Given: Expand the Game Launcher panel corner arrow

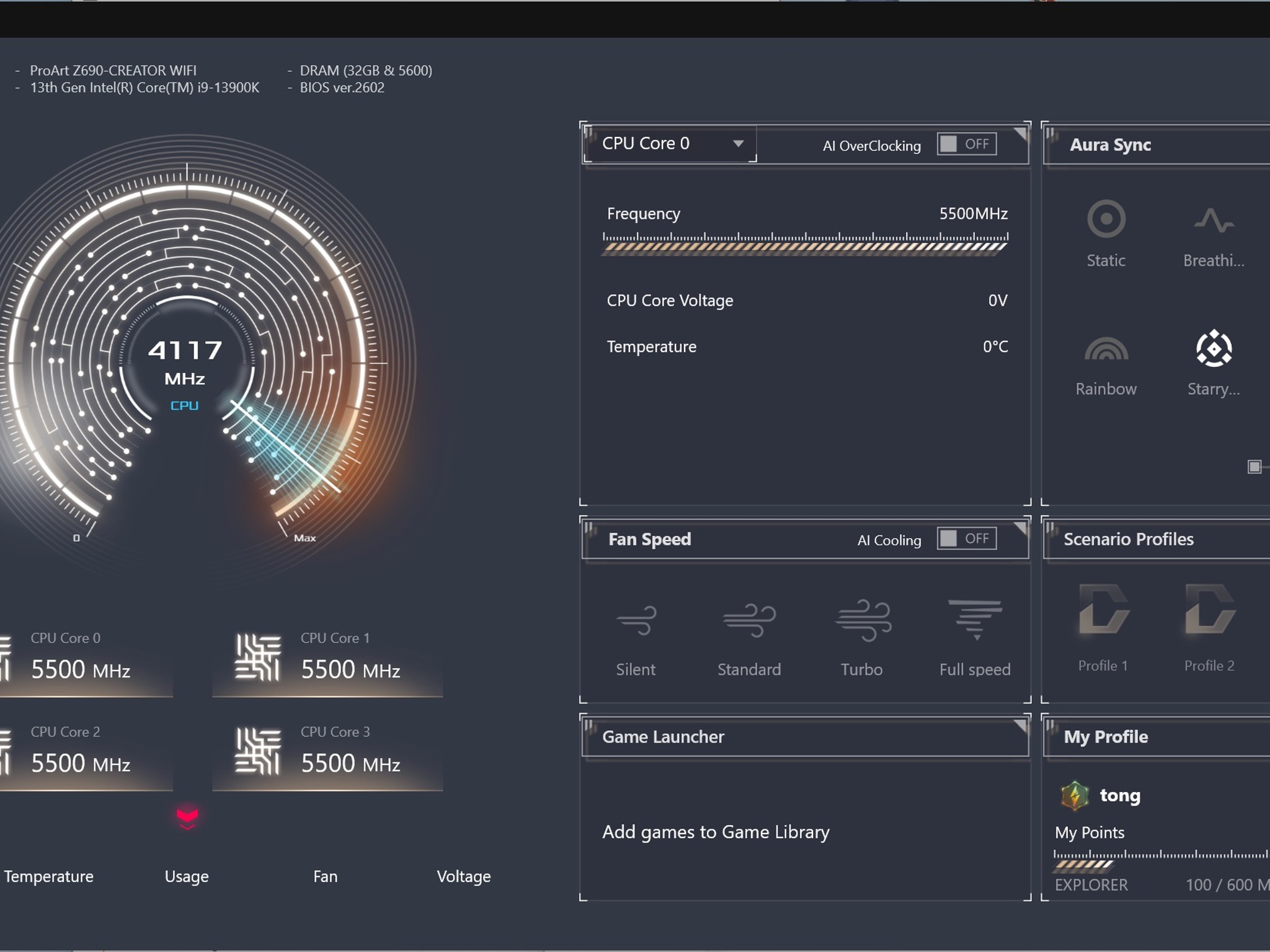Looking at the screenshot, I should tap(1019, 726).
